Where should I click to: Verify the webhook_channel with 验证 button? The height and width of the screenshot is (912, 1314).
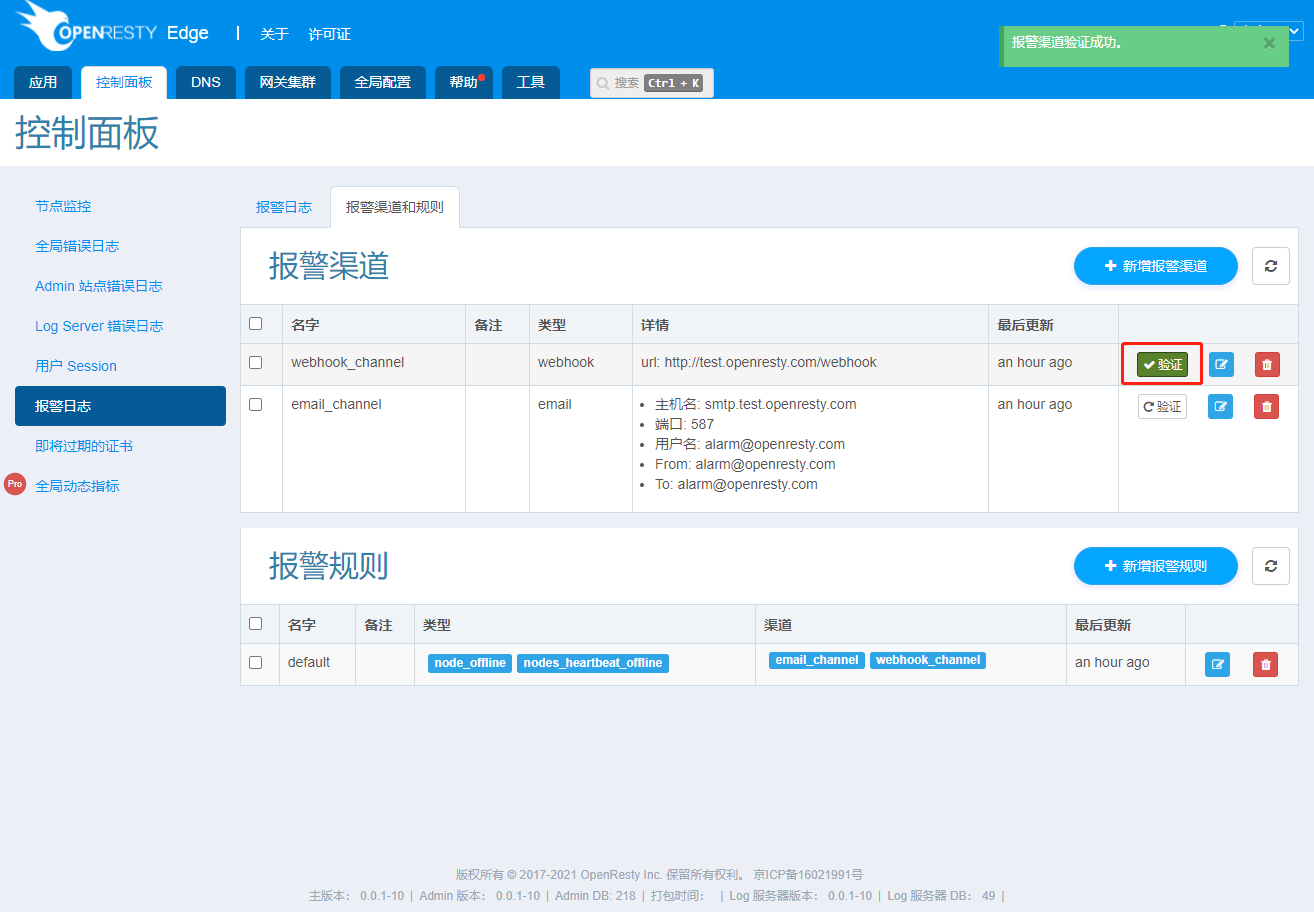coord(1162,364)
